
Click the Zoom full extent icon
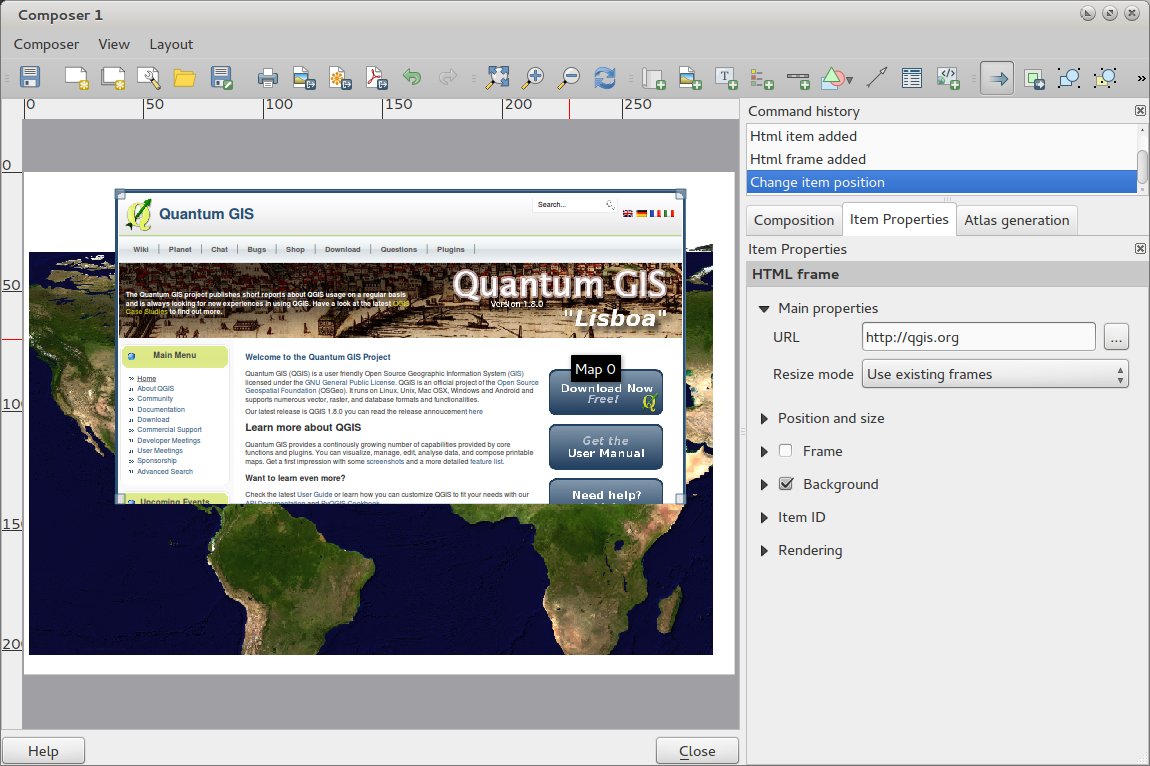click(x=498, y=78)
